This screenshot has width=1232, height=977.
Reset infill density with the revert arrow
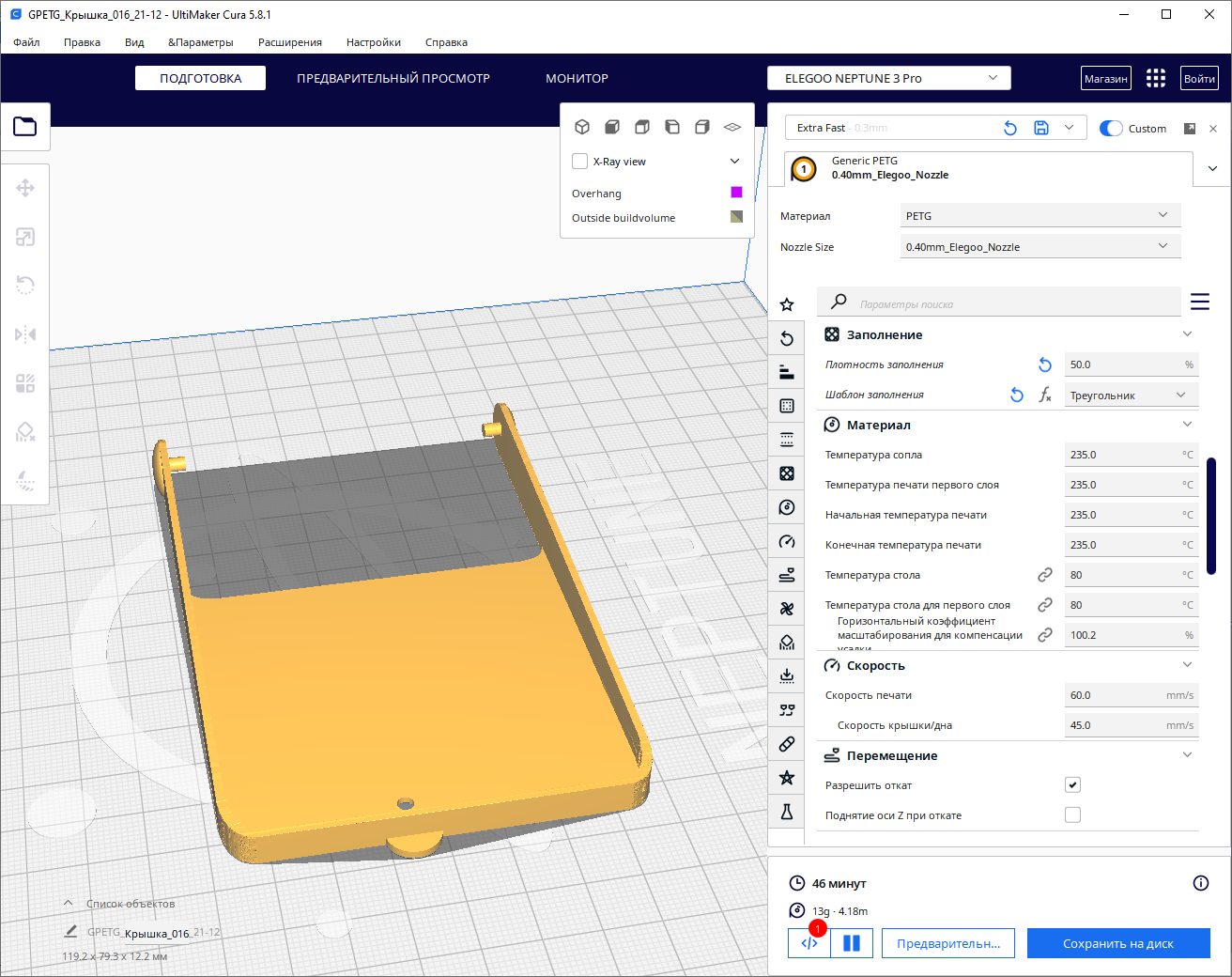[x=1044, y=364]
